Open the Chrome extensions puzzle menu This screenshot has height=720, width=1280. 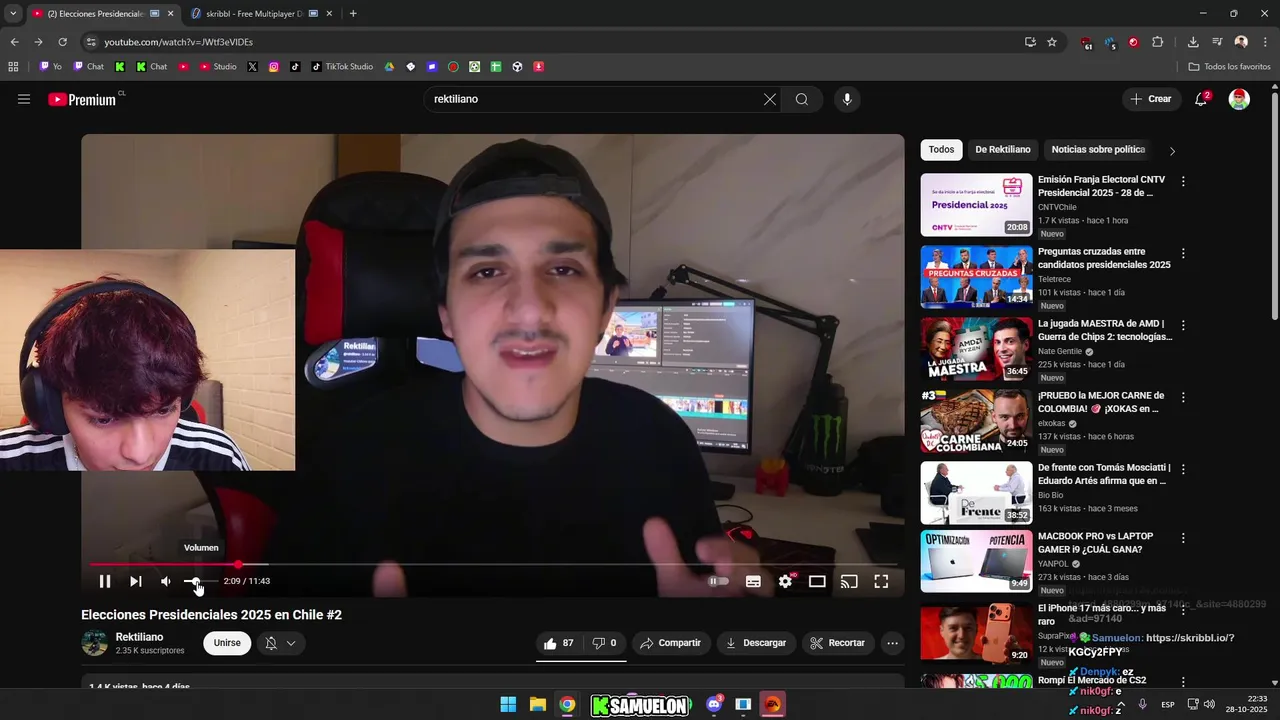[1158, 42]
